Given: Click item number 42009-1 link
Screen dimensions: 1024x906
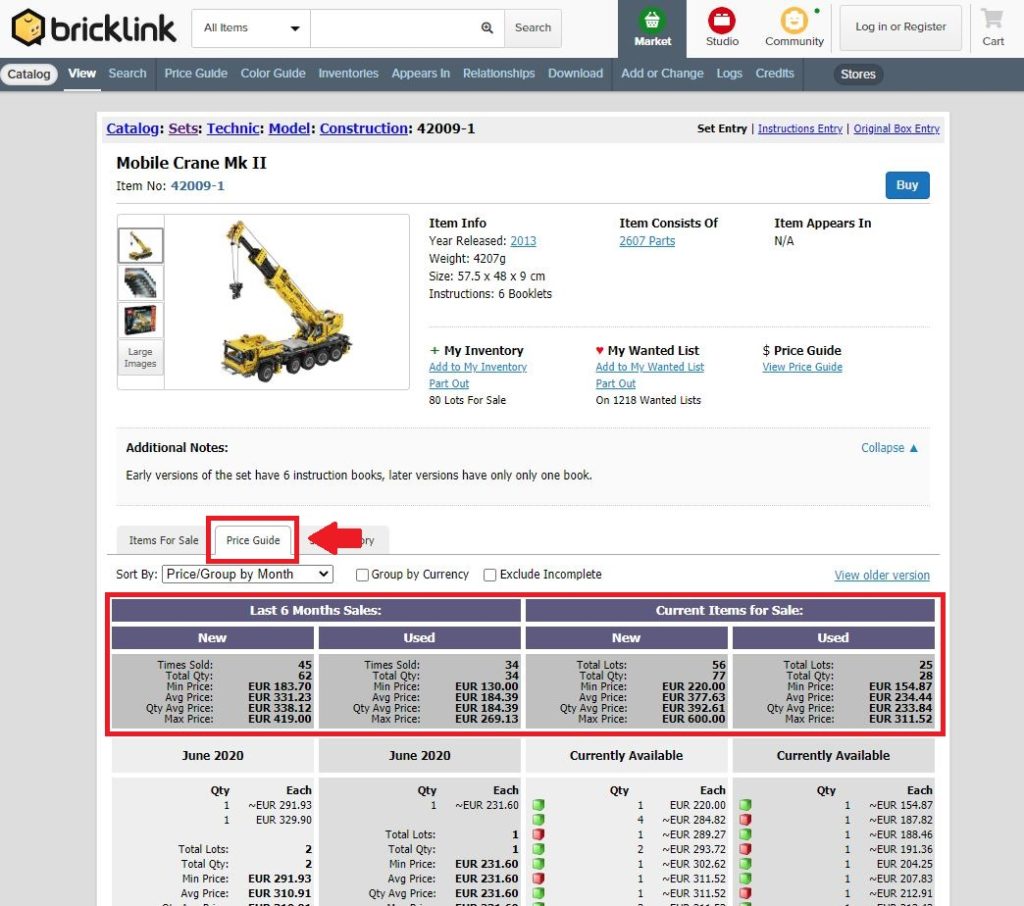Looking at the screenshot, I should (197, 186).
